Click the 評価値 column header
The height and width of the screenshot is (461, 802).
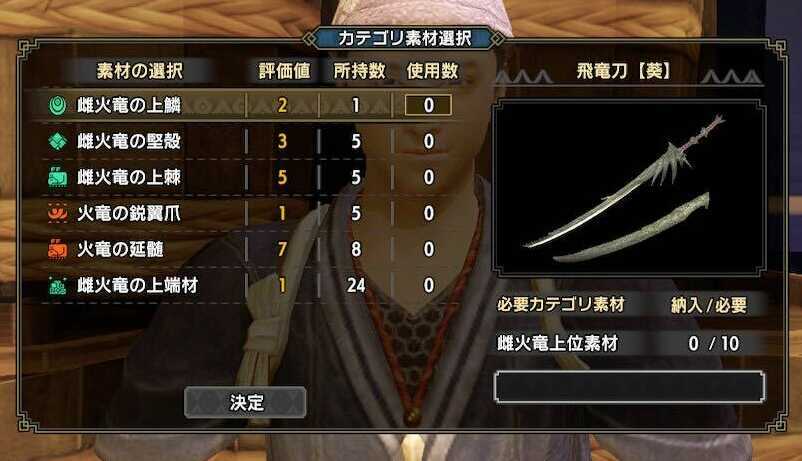click(x=284, y=71)
